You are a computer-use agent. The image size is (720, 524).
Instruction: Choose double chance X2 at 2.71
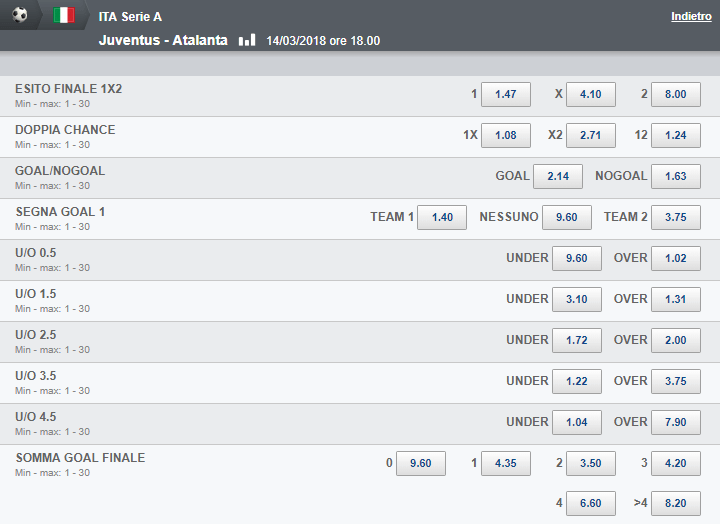coord(591,135)
